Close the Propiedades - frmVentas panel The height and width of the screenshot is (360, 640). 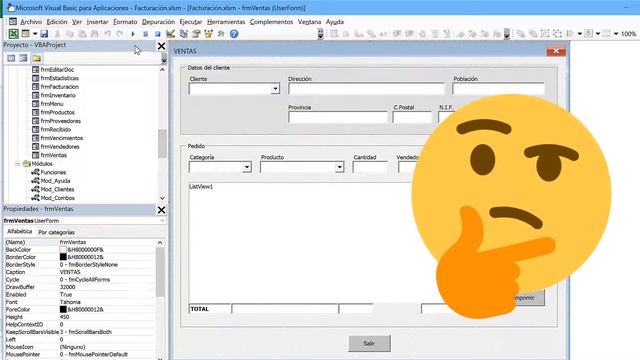tap(162, 210)
